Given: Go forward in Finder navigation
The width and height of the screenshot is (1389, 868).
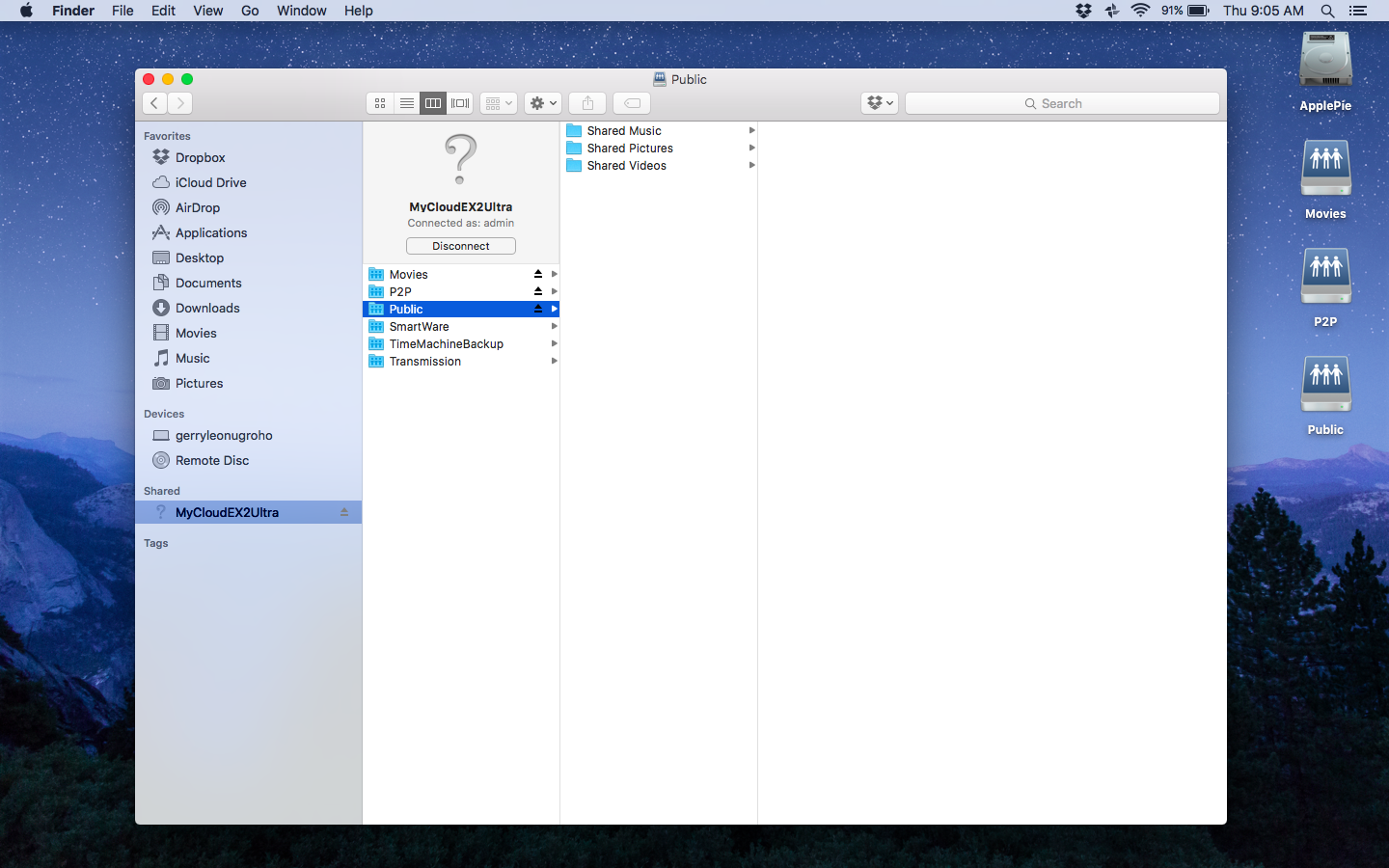Looking at the screenshot, I should tap(179, 103).
